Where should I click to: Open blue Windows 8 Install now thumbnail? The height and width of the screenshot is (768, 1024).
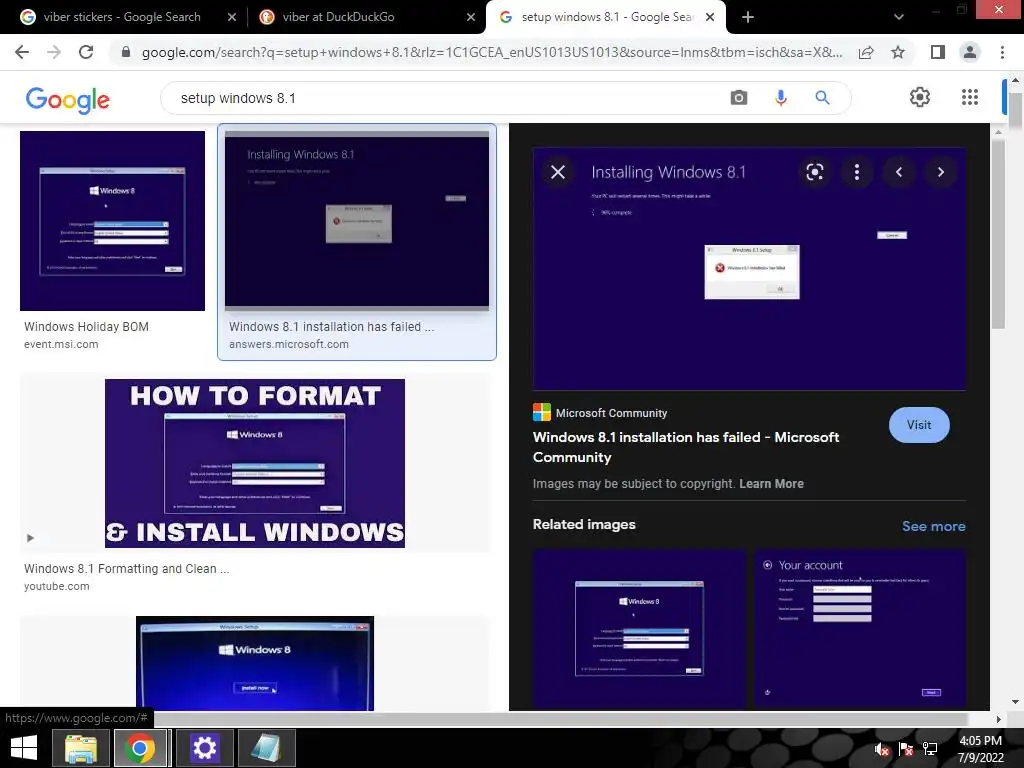(x=255, y=663)
